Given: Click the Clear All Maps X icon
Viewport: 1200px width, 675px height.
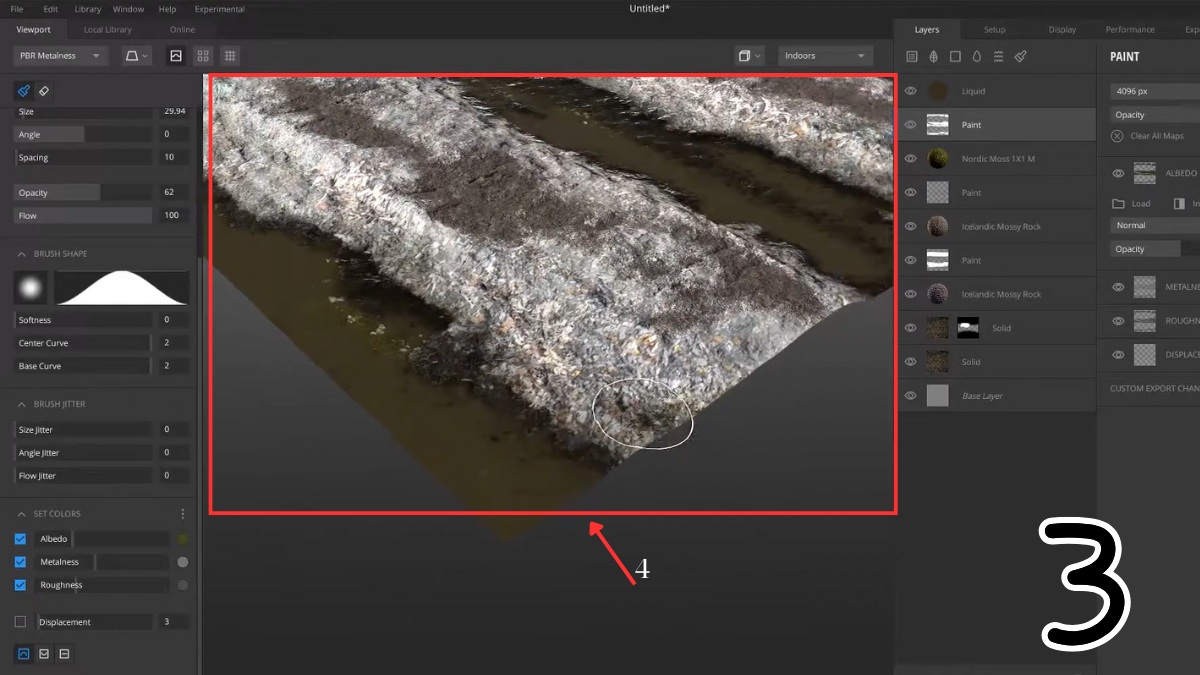Looking at the screenshot, I should (x=1117, y=136).
